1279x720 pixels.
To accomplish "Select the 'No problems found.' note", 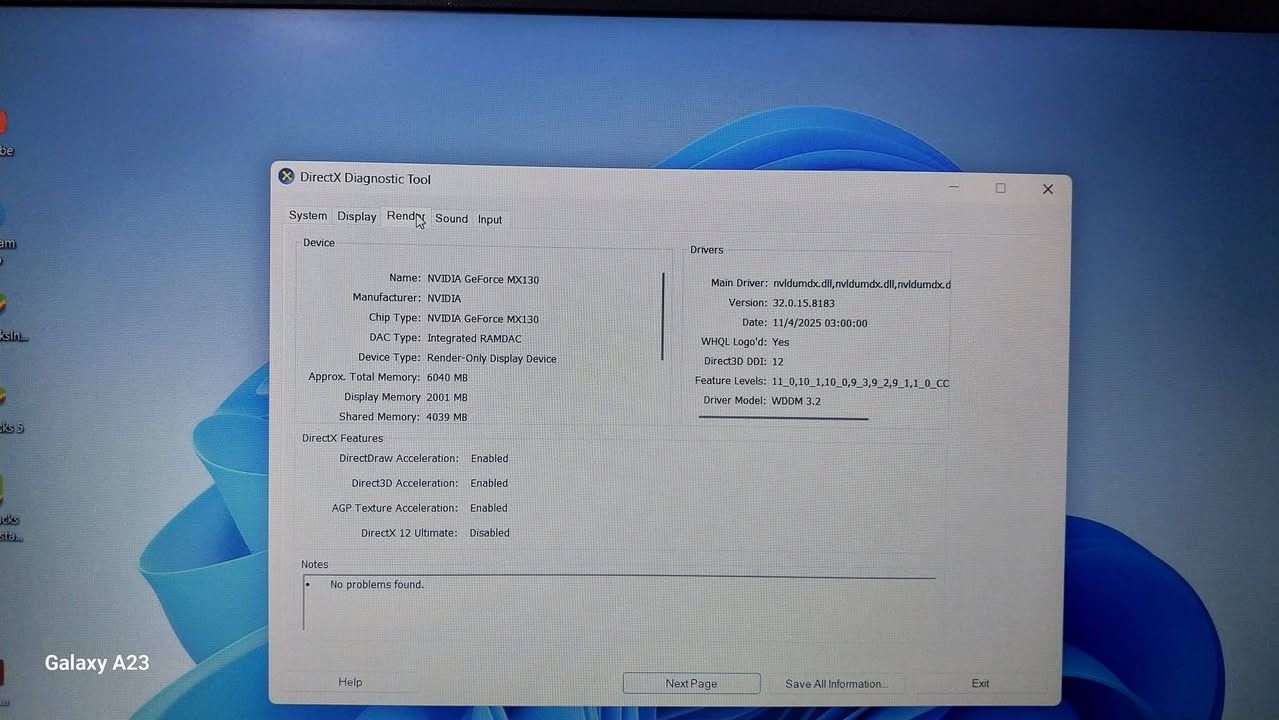I will (x=377, y=584).
